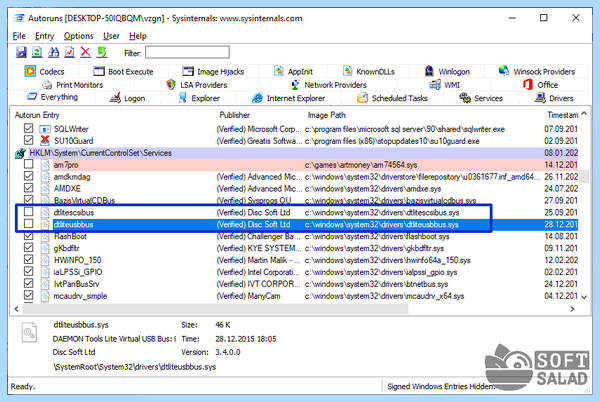Screen dimensions: 600x402
Task: Open the User menu
Action: pos(111,36)
